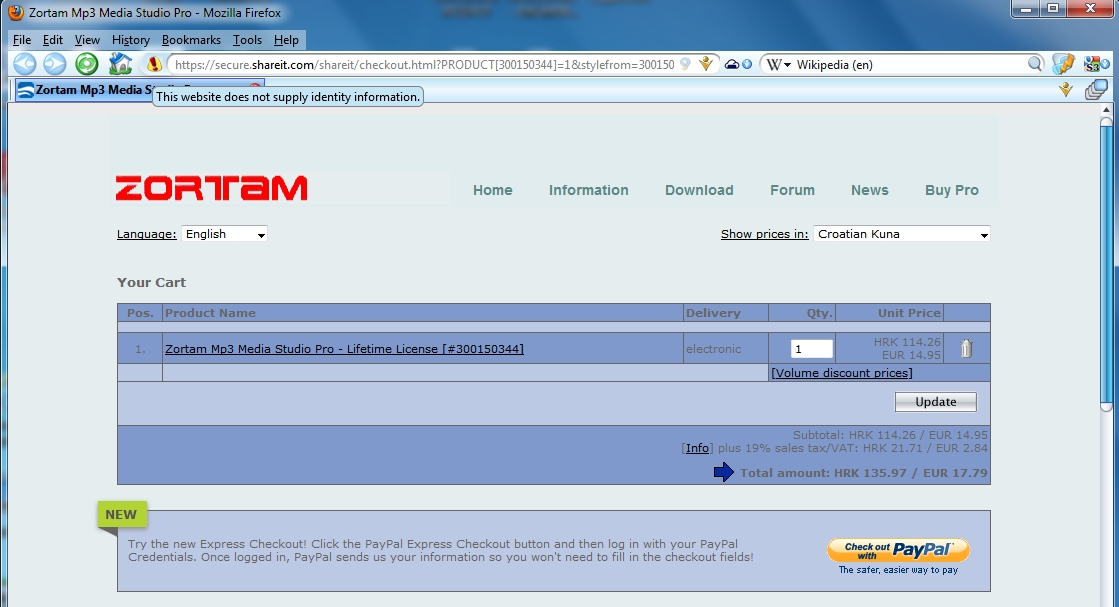Click the Product Name column header
This screenshot has width=1119, height=607.
pos(210,312)
